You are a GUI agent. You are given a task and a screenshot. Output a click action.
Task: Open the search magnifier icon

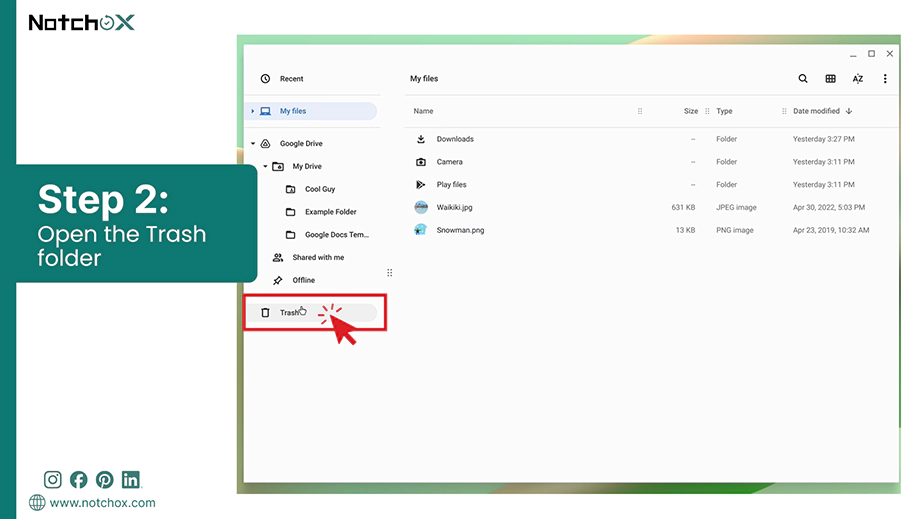[803, 79]
